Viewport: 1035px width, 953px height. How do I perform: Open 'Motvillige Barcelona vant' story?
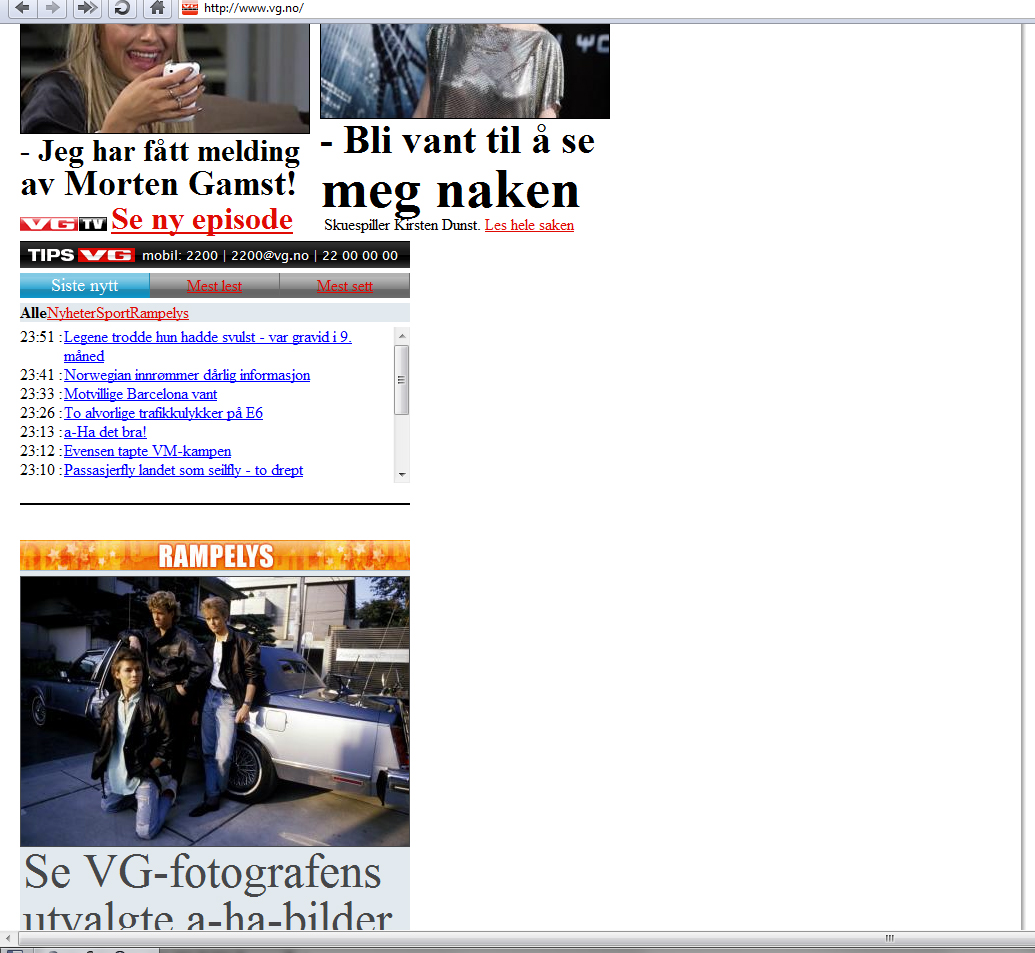coord(140,394)
